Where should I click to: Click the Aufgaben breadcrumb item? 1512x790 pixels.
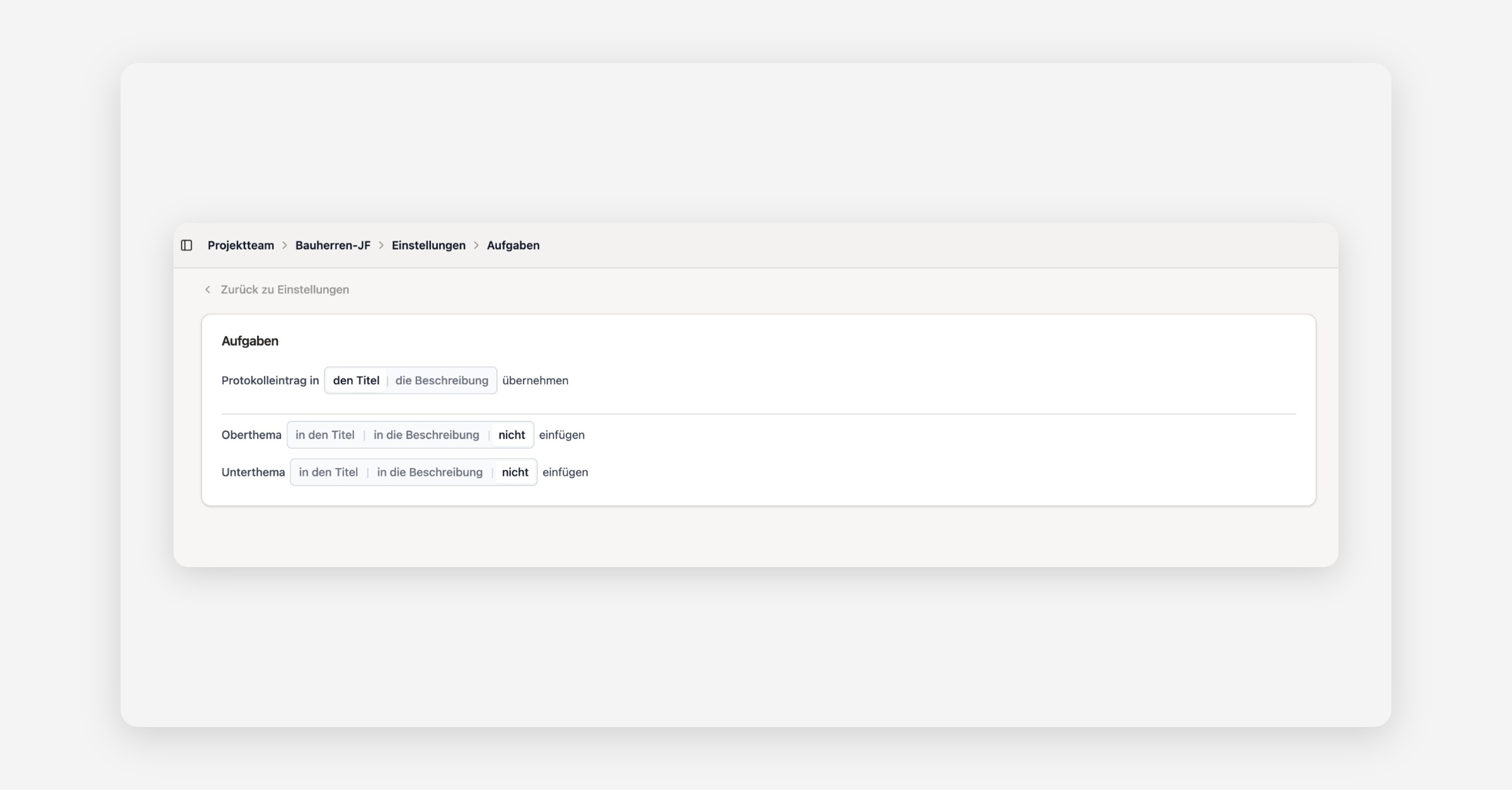click(513, 245)
